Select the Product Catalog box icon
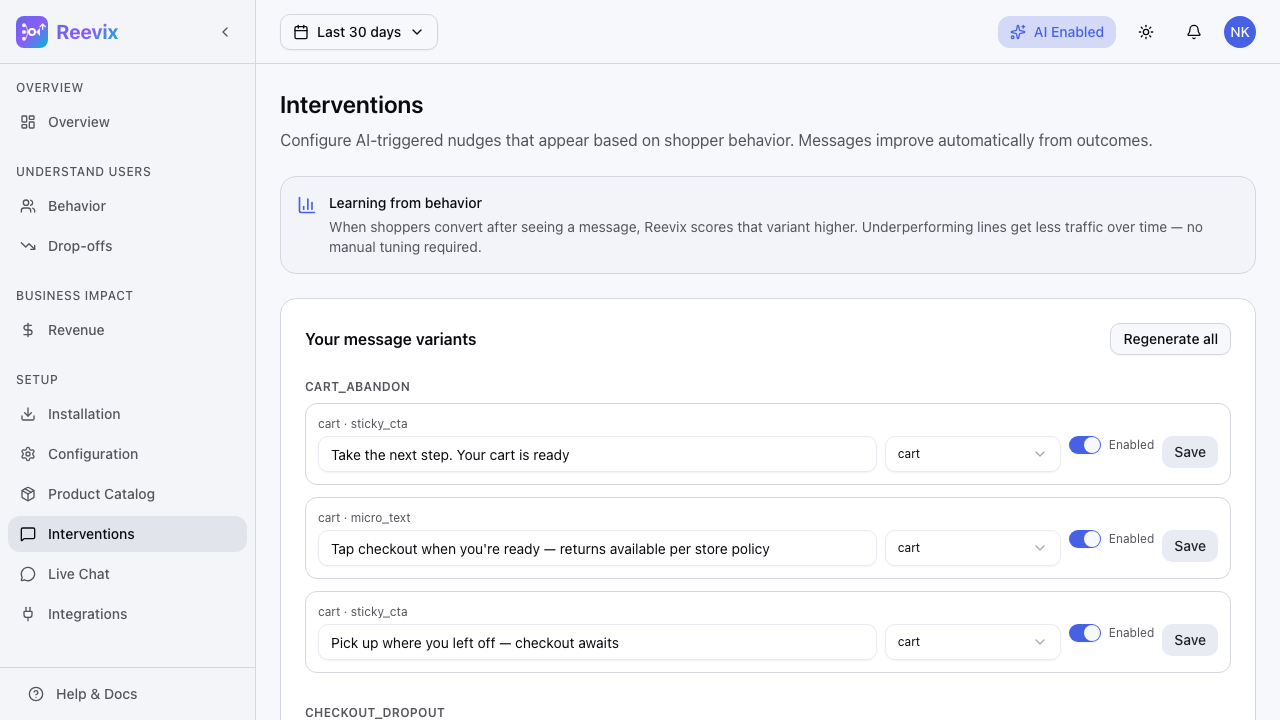 pyautogui.click(x=28, y=494)
